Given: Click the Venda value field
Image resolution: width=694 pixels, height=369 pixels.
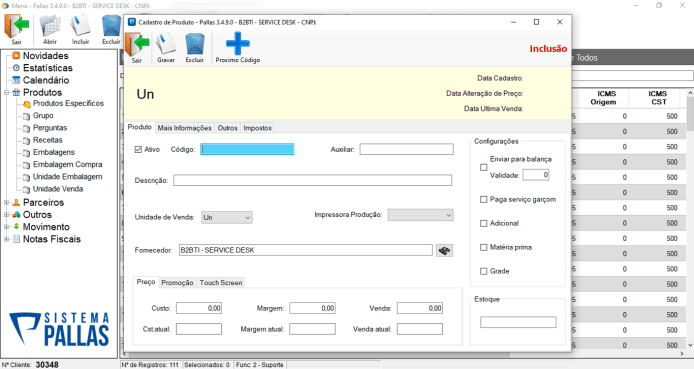Looking at the screenshot, I should [420, 308].
